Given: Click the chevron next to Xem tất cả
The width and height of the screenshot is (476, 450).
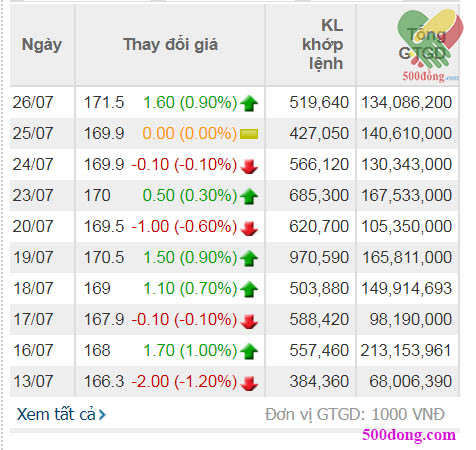Looking at the screenshot, I should point(102,415).
